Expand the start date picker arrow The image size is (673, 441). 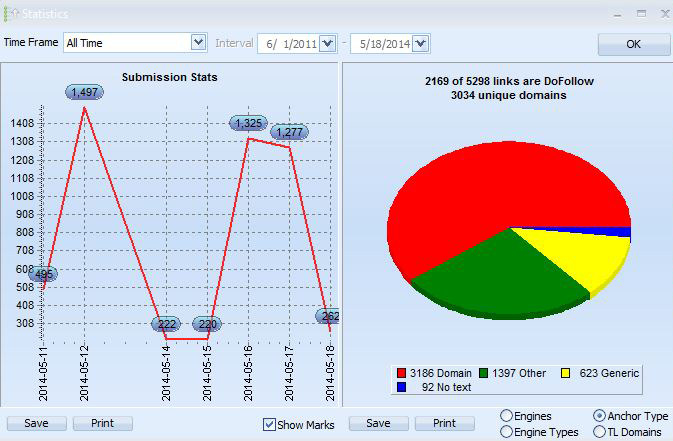(x=327, y=44)
